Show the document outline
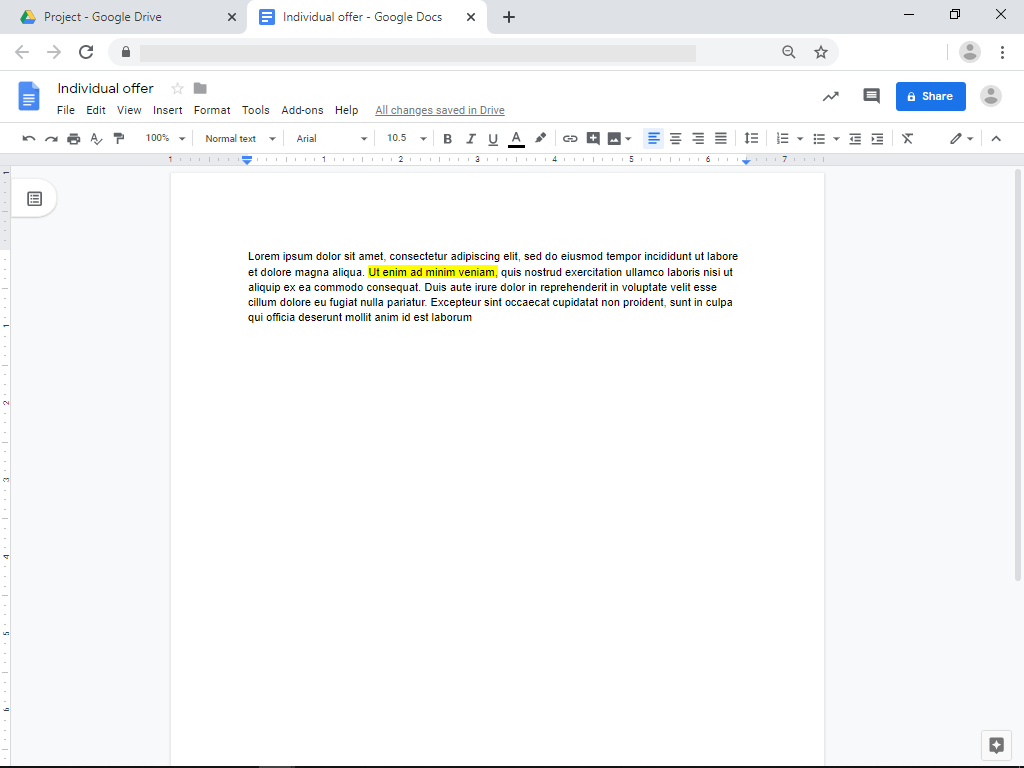This screenshot has height=768, width=1024. tap(35, 198)
